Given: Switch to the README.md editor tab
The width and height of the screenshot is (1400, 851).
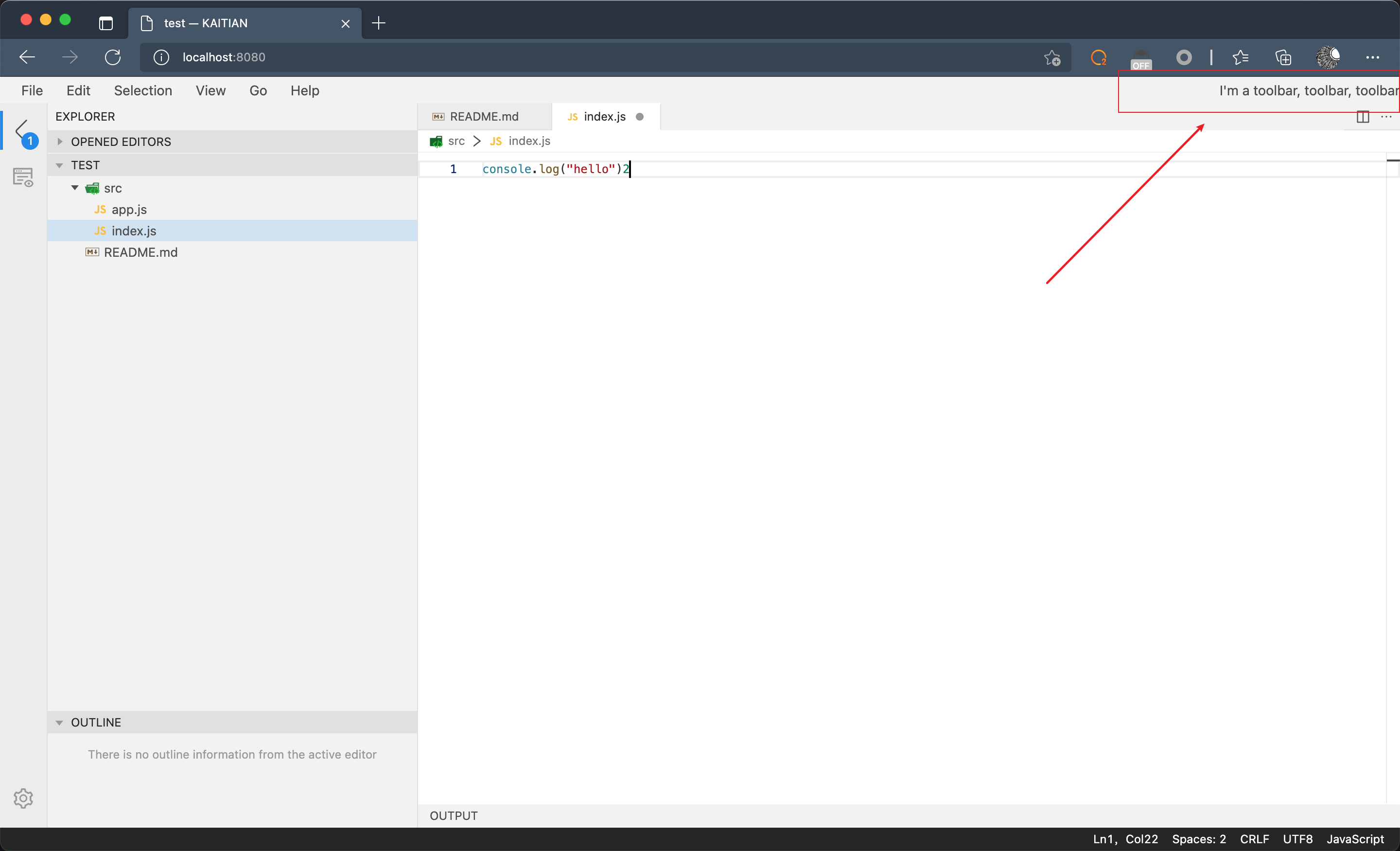Looking at the screenshot, I should point(484,117).
